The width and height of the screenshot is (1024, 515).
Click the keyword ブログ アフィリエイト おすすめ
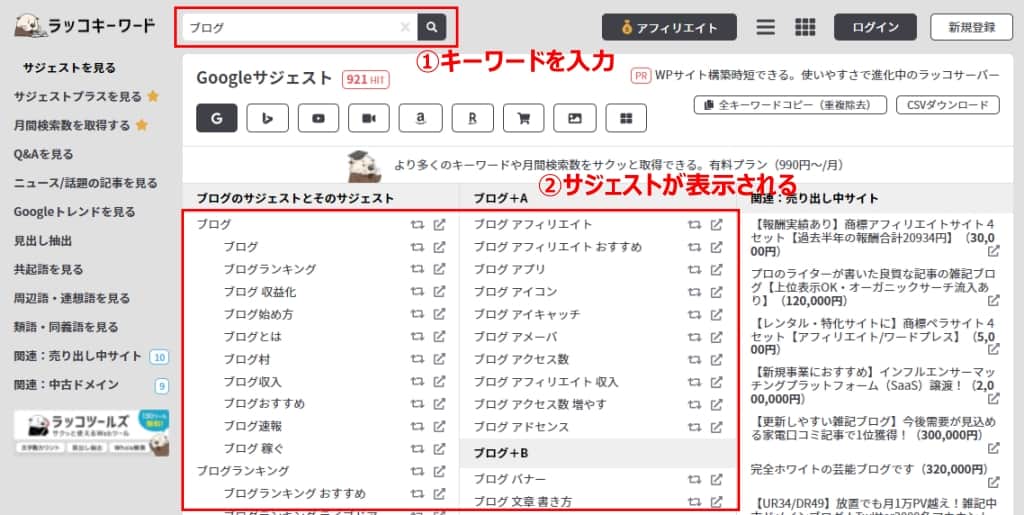tap(558, 247)
